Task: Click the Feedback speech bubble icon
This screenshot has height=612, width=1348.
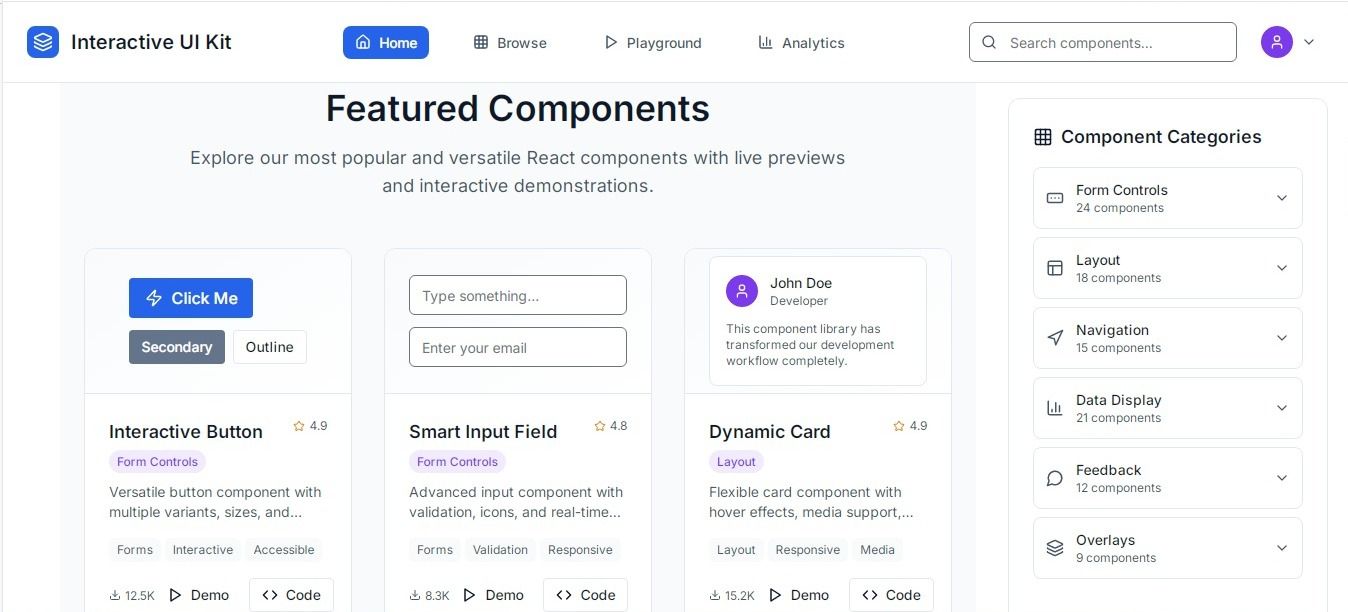Action: [x=1055, y=478]
